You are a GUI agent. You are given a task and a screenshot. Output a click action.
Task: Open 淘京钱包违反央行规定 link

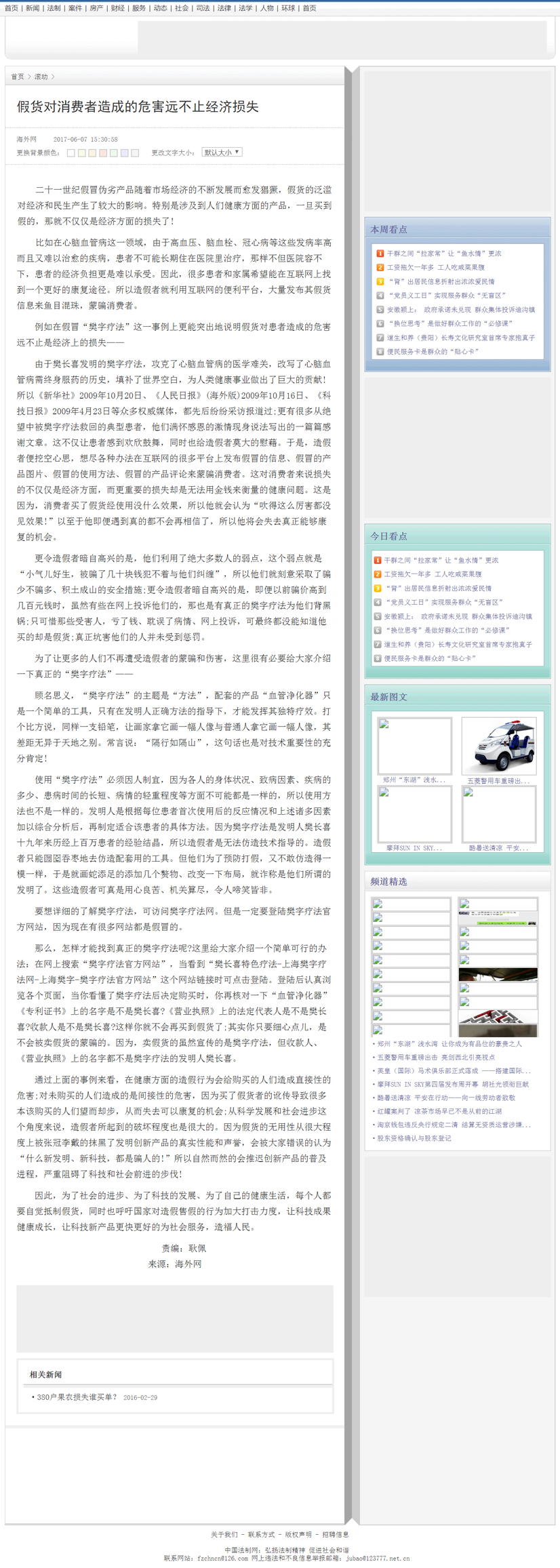(454, 1125)
